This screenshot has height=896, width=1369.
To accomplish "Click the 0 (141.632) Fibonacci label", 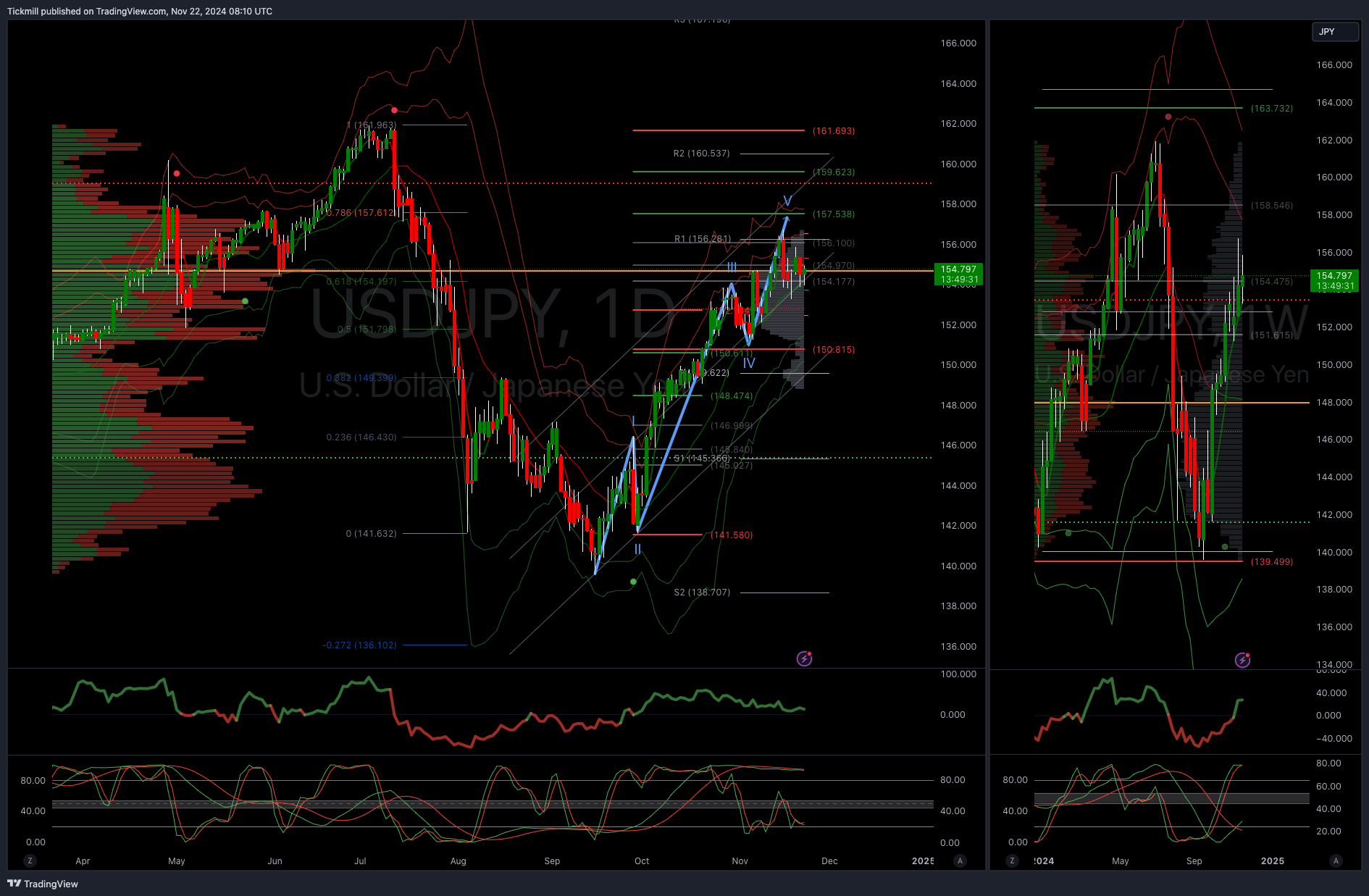I will (x=371, y=534).
